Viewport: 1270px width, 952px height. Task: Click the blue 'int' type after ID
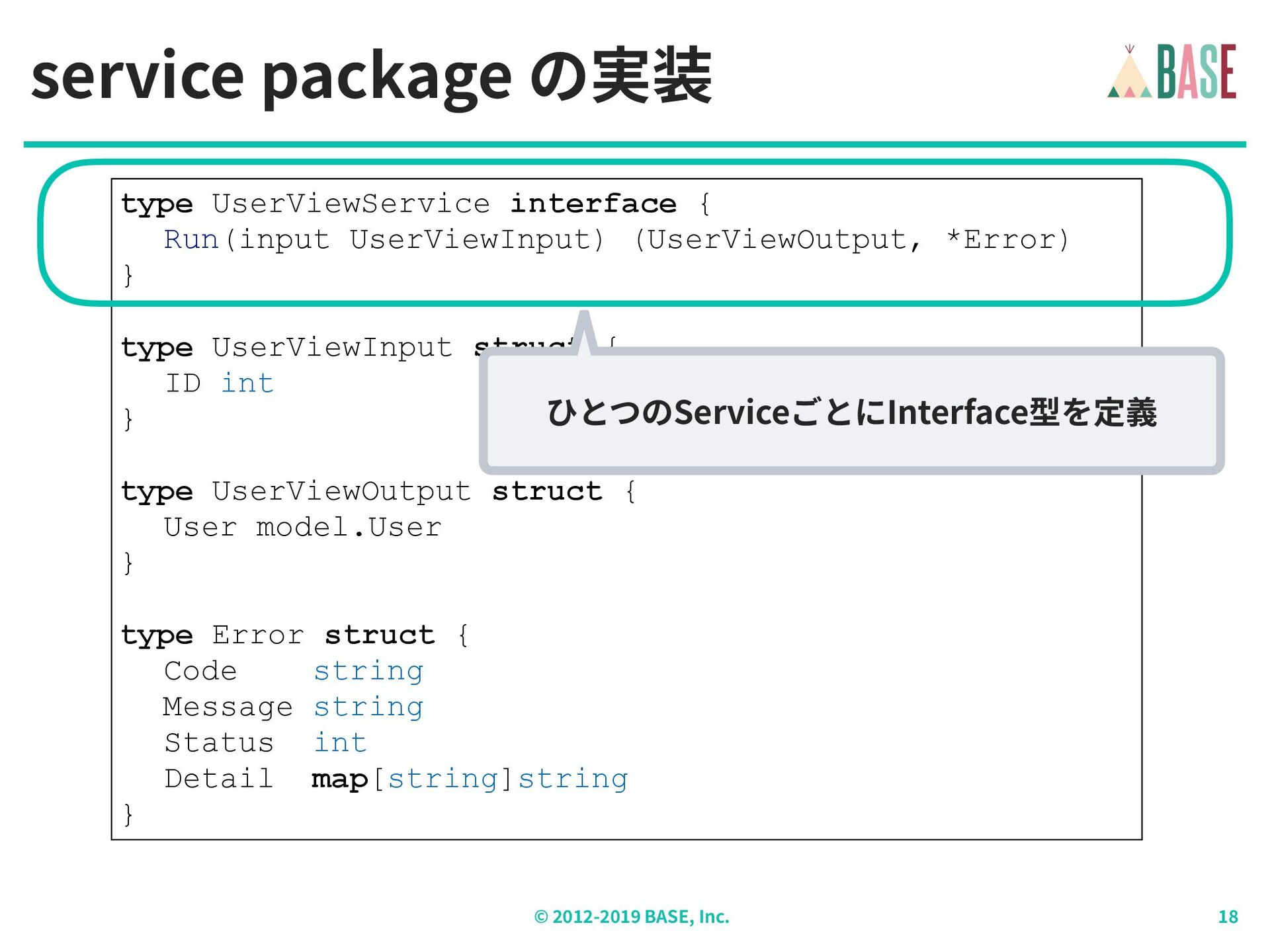tap(247, 383)
